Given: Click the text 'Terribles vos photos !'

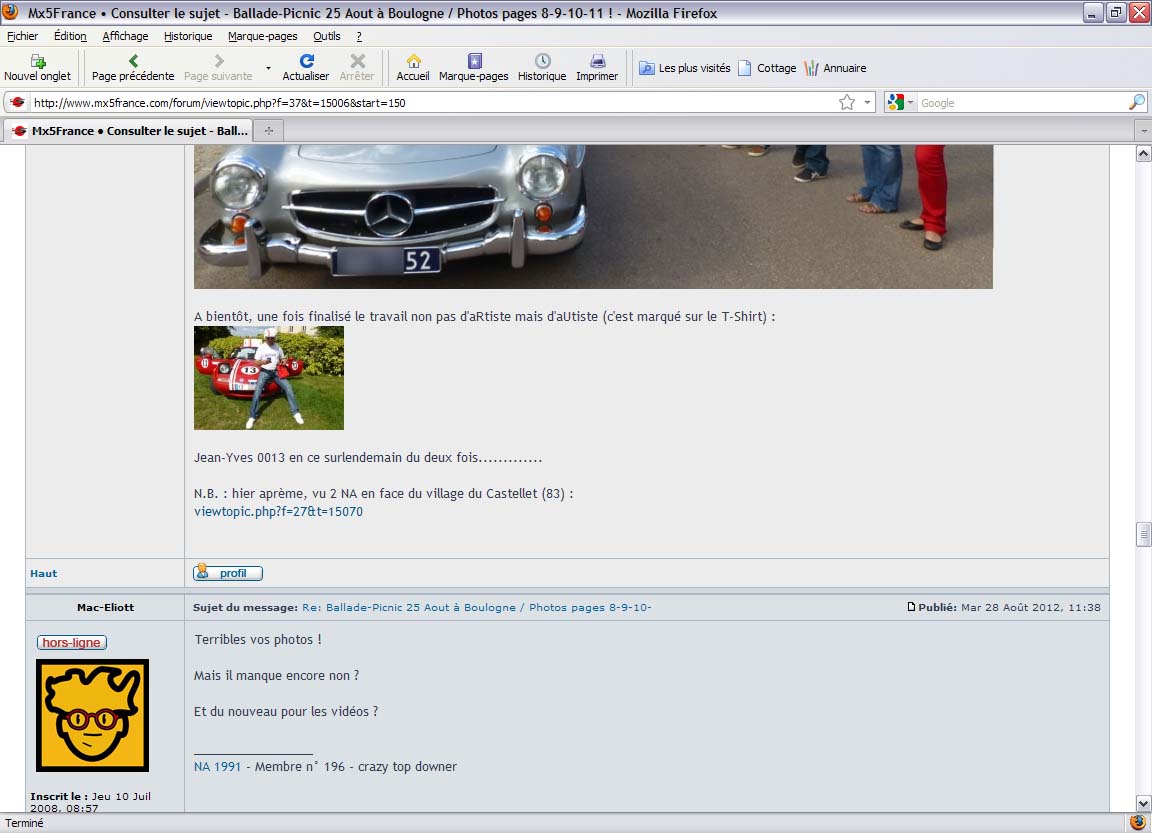Looking at the screenshot, I should [x=258, y=639].
